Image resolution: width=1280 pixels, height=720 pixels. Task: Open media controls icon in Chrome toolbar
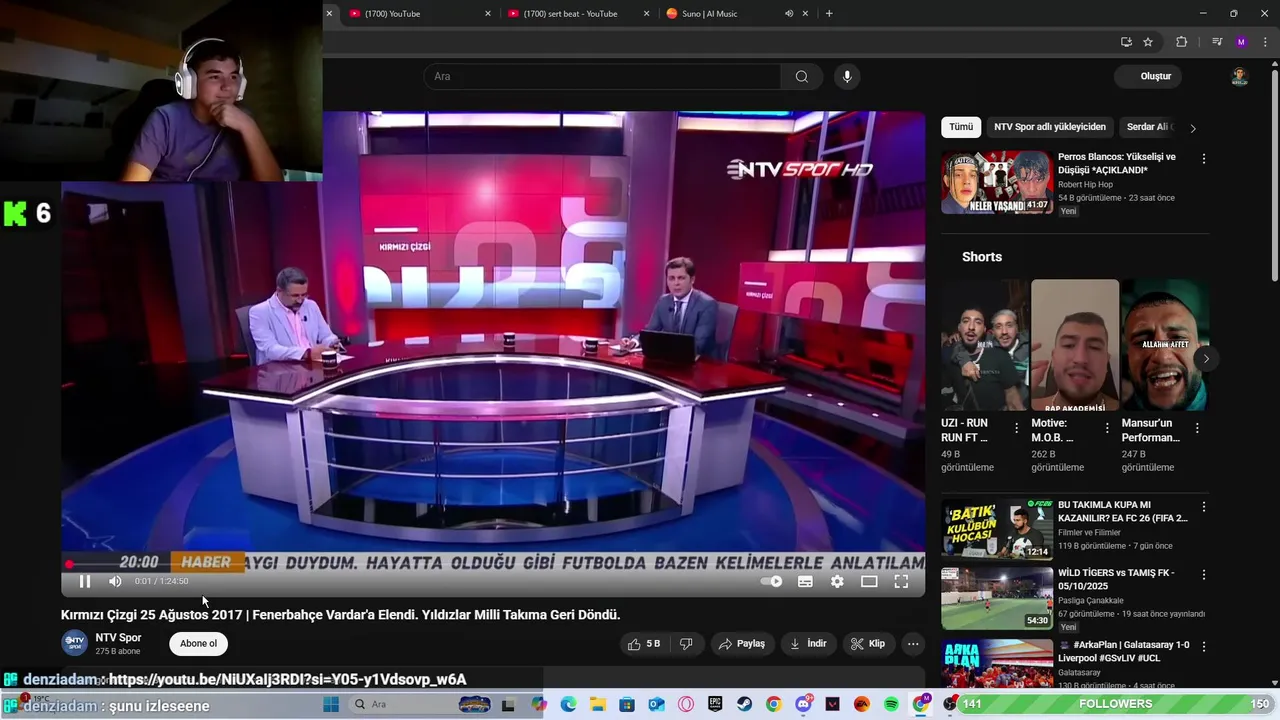coord(1217,42)
